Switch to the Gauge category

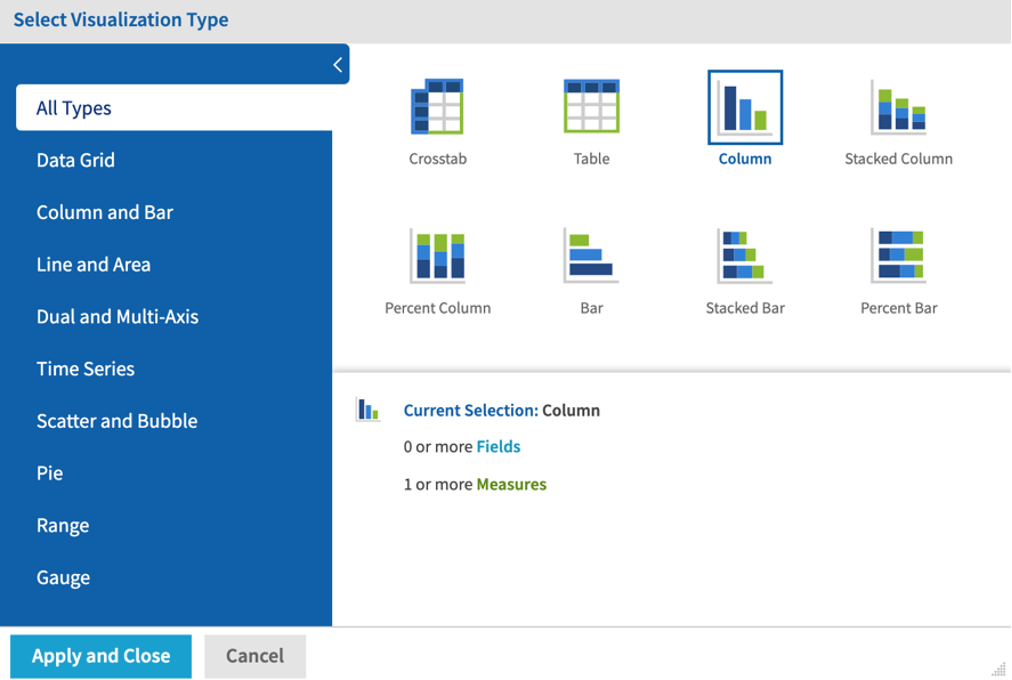[x=63, y=577]
